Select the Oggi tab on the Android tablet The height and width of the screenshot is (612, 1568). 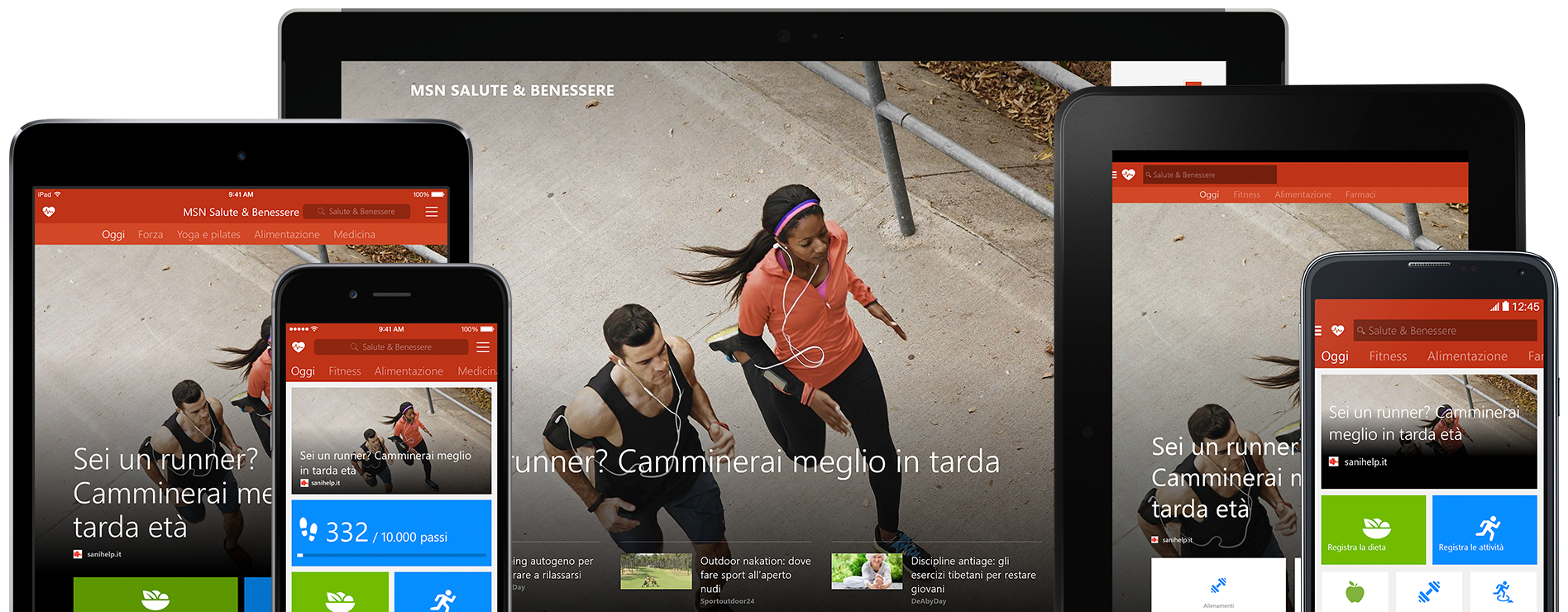pyautogui.click(x=1209, y=194)
